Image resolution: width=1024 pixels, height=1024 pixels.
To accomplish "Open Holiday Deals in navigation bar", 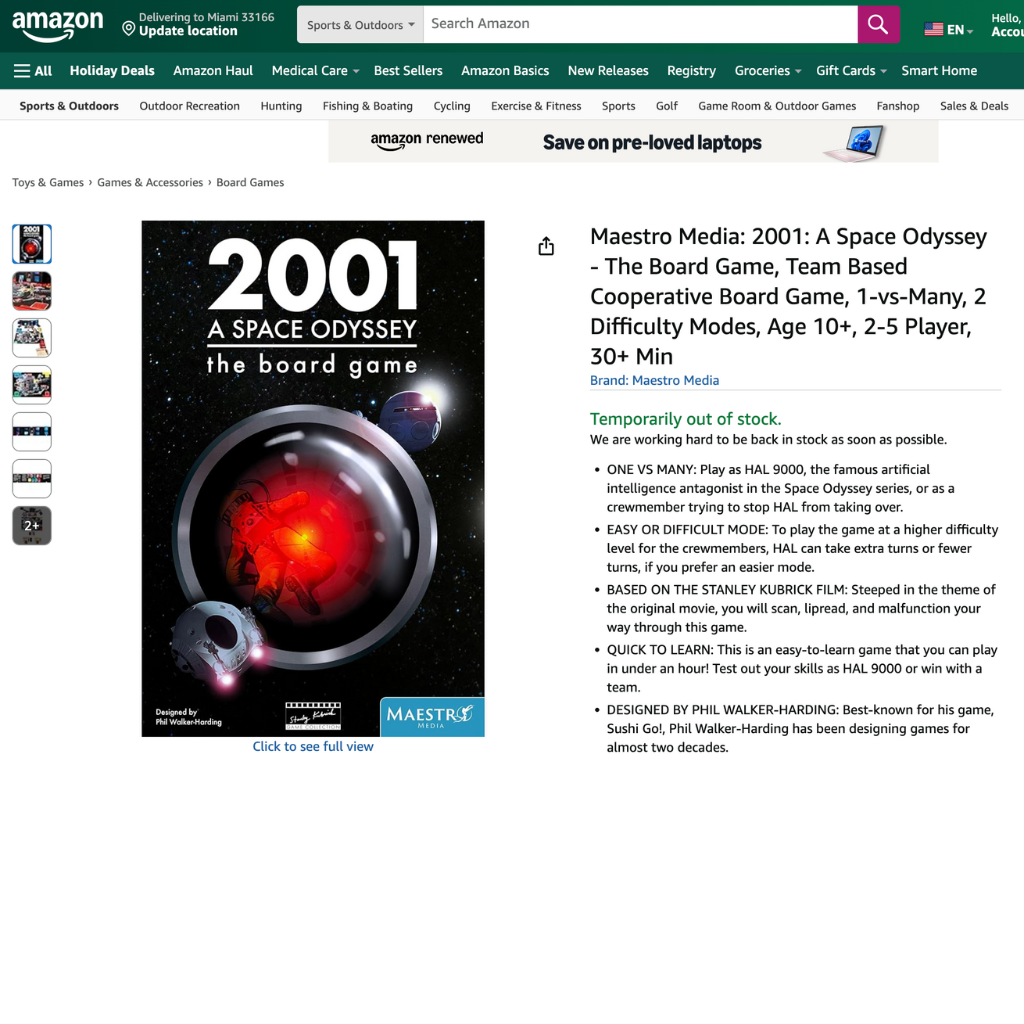I will [x=112, y=71].
